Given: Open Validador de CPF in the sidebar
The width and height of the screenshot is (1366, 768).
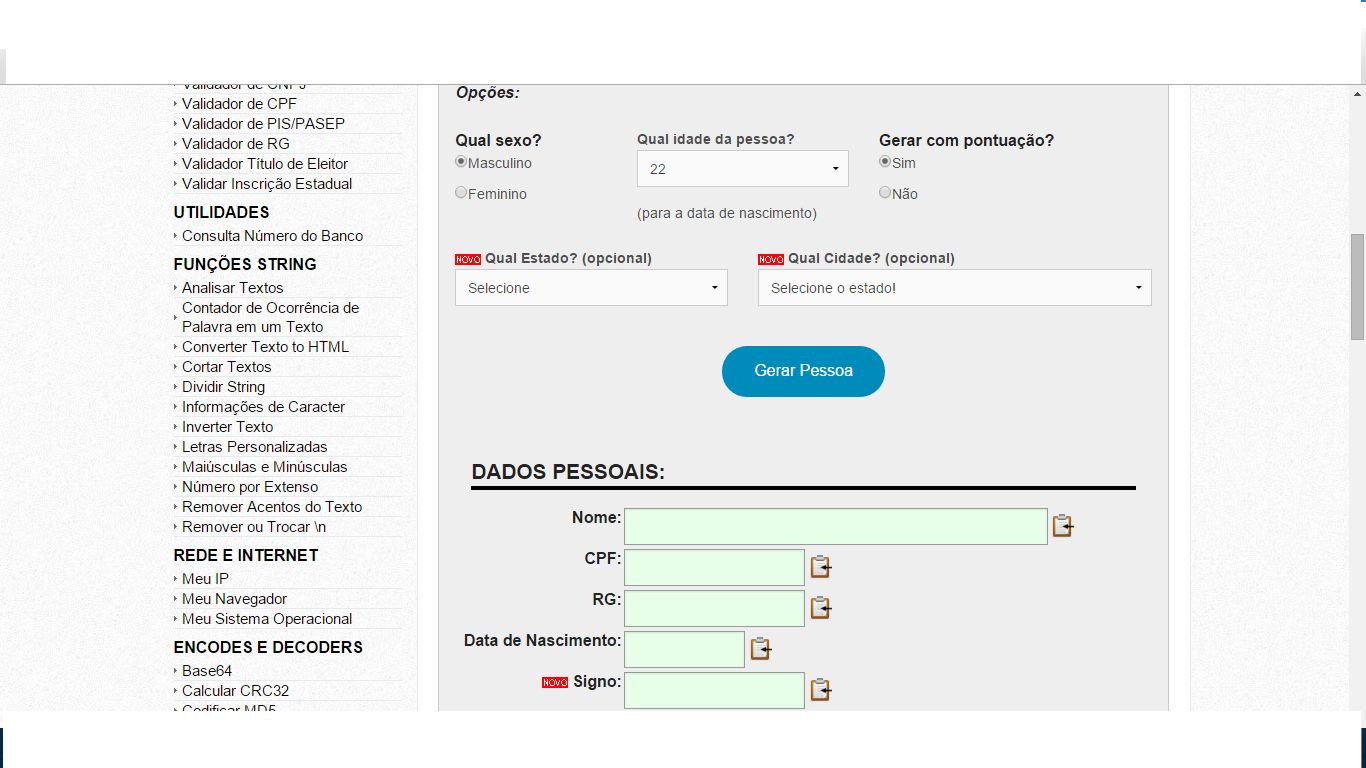Looking at the screenshot, I should point(239,104).
